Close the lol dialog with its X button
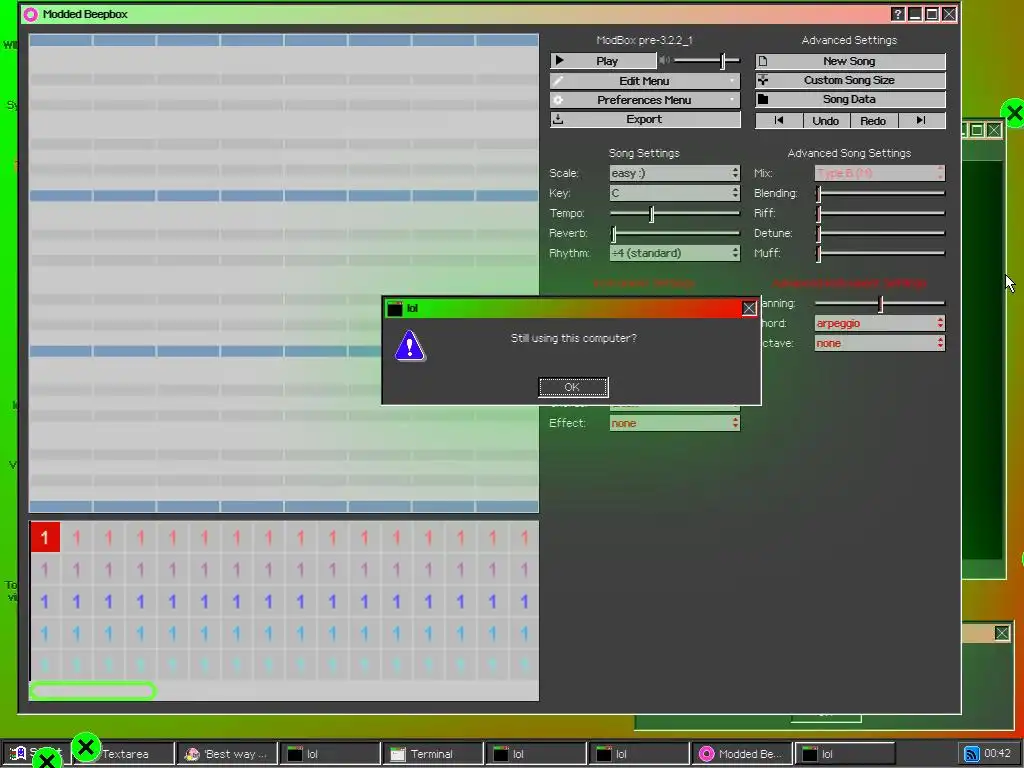Image resolution: width=1024 pixels, height=768 pixels. 749,308
